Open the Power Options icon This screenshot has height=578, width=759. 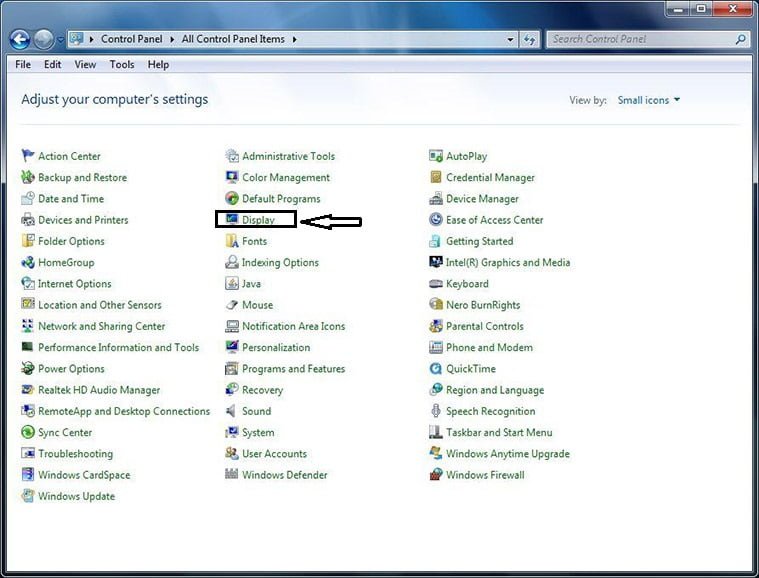tap(28, 368)
